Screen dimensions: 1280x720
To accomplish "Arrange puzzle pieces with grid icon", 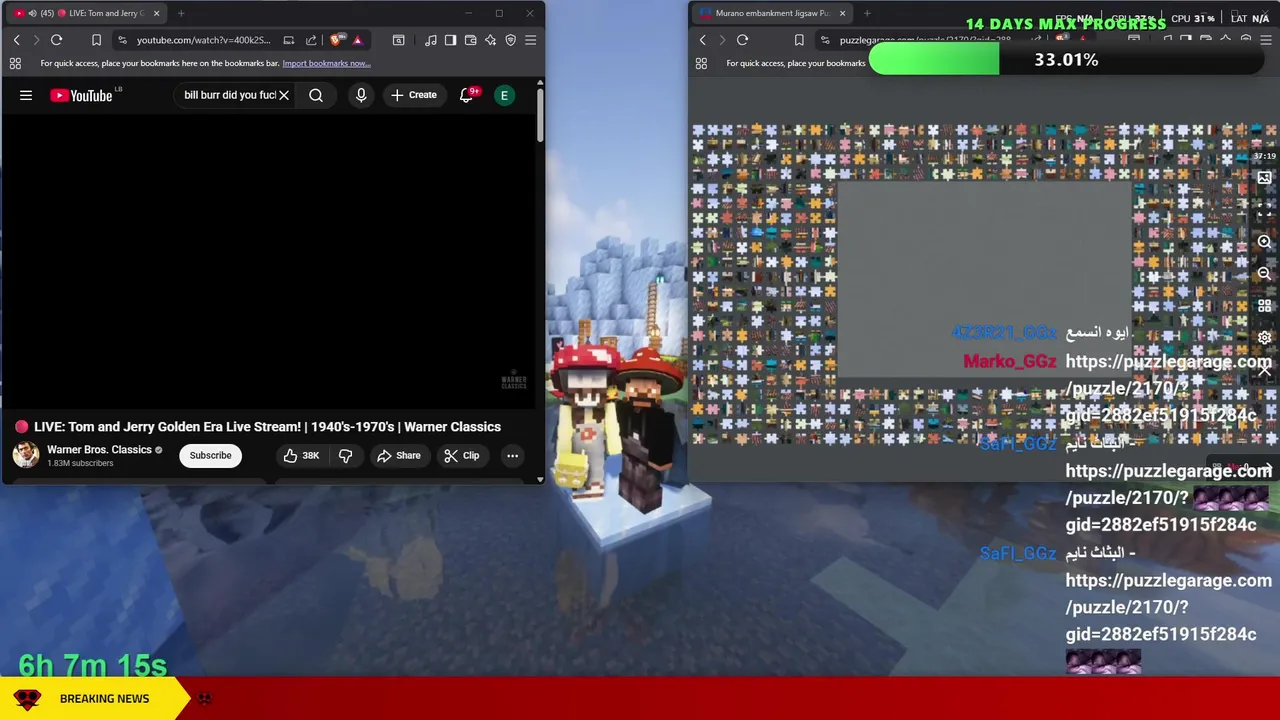I will click(1264, 306).
